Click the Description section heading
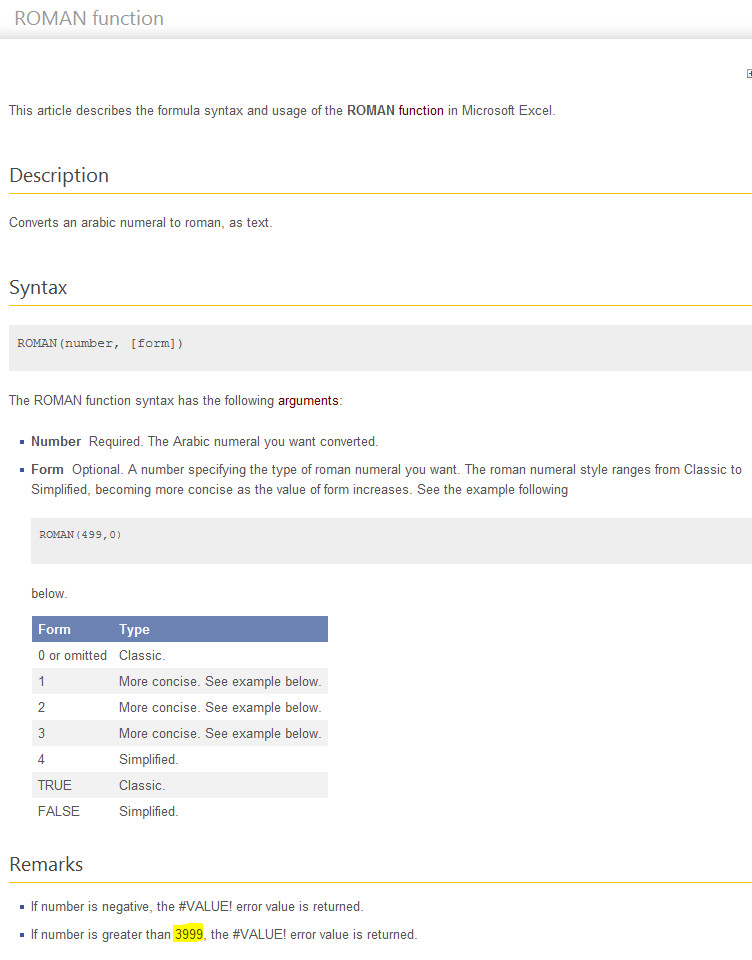Viewport: 752px width, 960px height. pyautogui.click(x=59, y=176)
